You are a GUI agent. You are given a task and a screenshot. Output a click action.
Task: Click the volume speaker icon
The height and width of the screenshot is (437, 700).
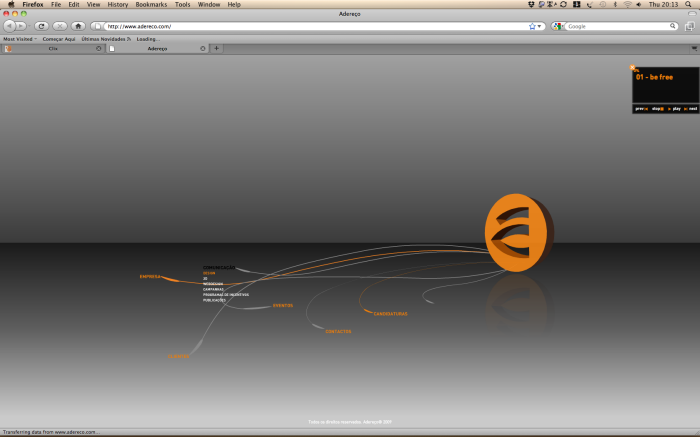click(639, 4)
